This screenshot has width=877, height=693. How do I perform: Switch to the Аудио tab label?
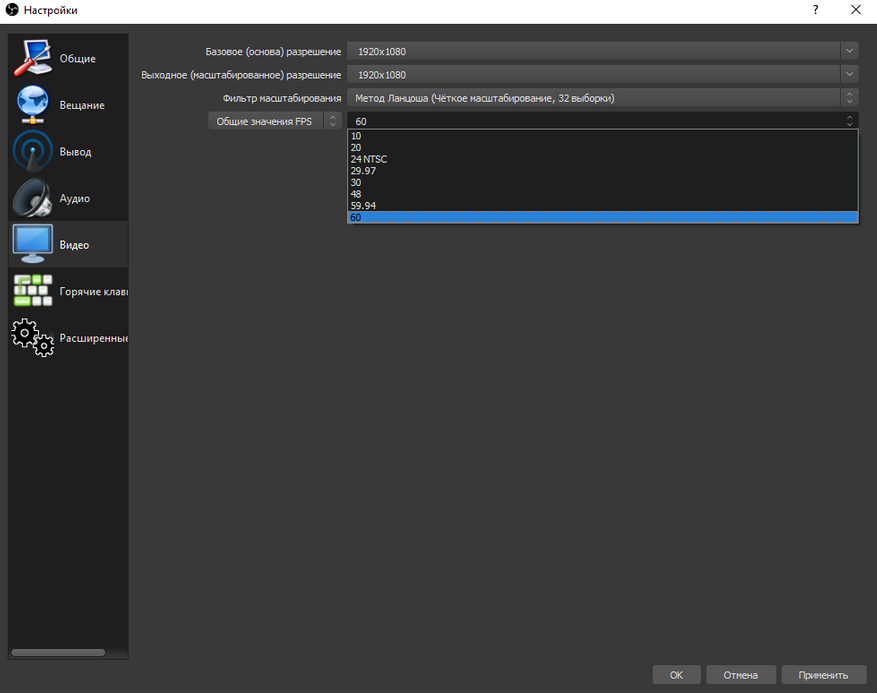(75, 199)
